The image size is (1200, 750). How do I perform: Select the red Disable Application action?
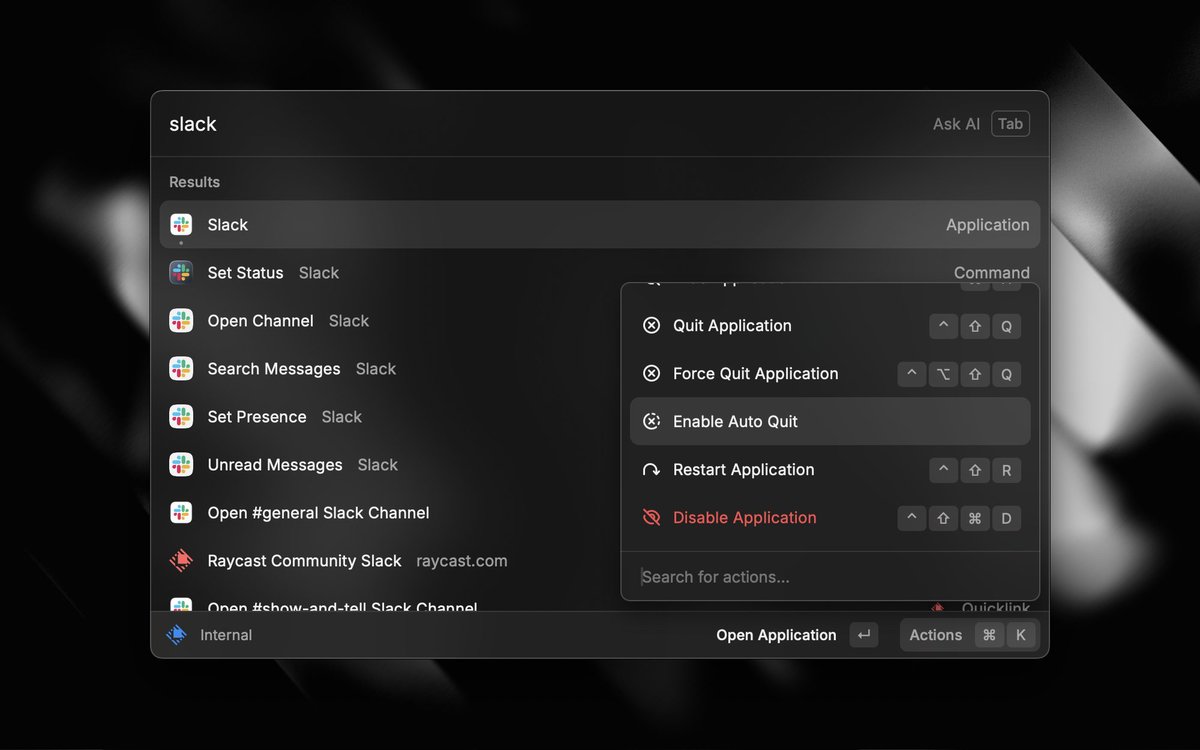tap(830, 518)
